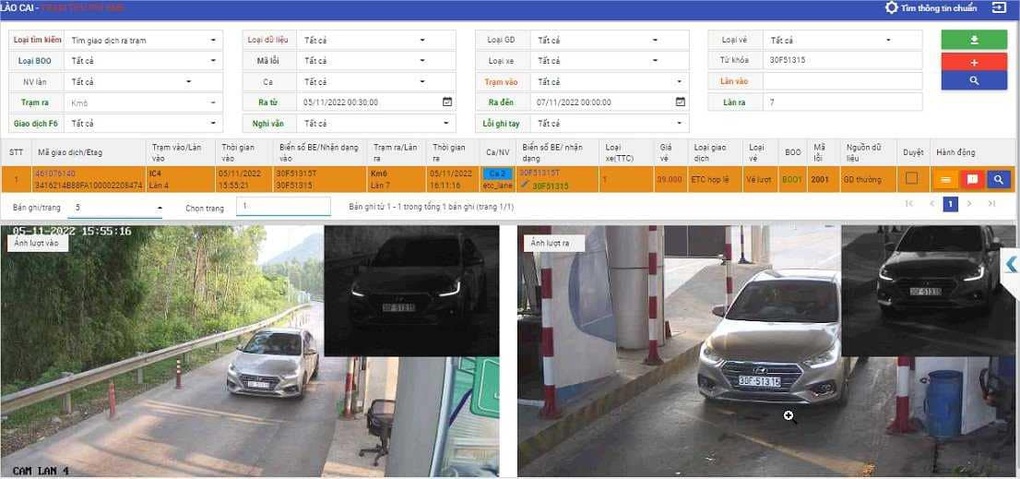
Task: Open the Loại xe dropdown
Action: click(610, 61)
